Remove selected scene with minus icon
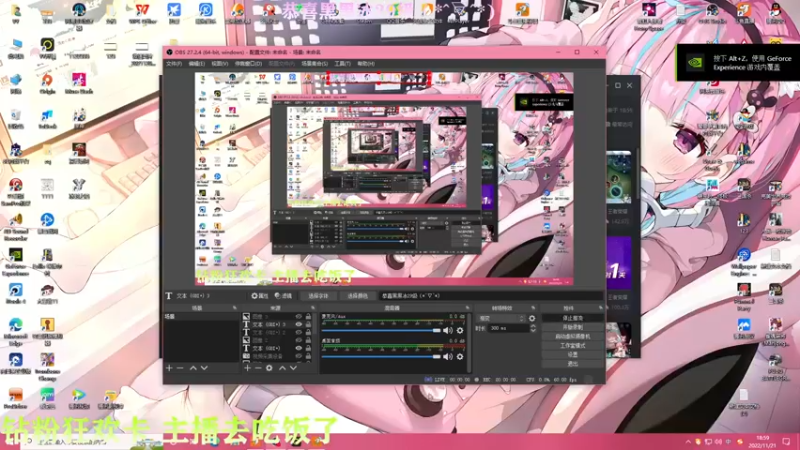The width and height of the screenshot is (800, 450). 180,368
